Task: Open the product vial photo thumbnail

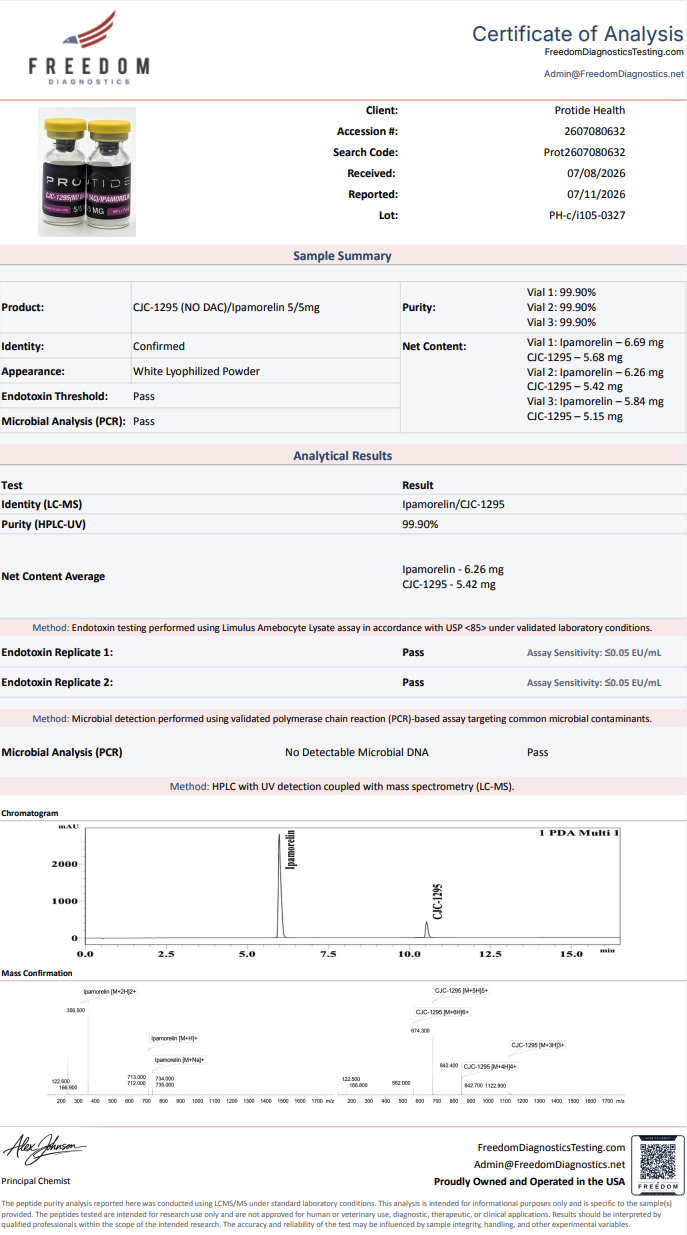Action: (86, 171)
